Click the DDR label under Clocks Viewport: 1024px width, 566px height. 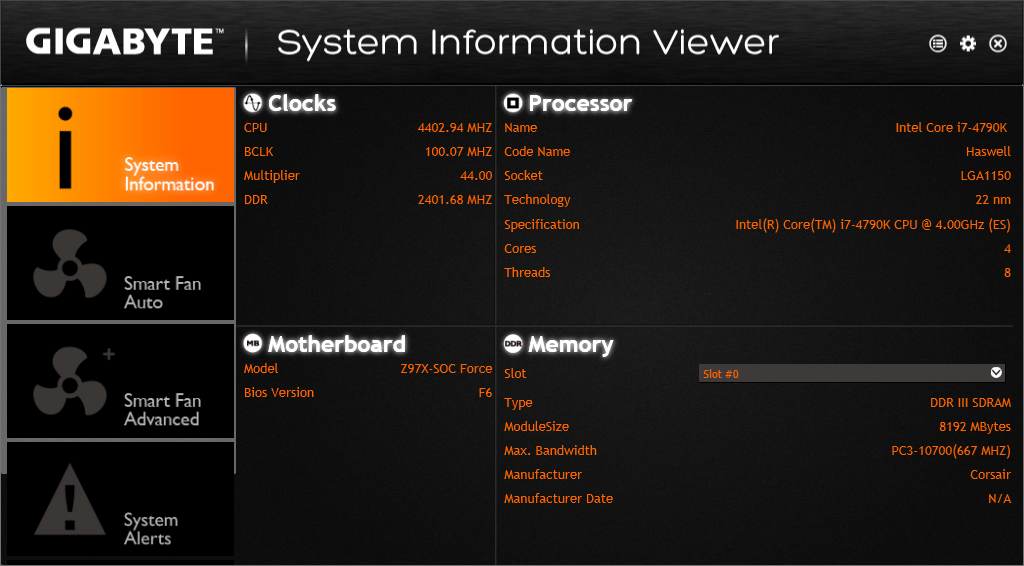click(x=256, y=200)
